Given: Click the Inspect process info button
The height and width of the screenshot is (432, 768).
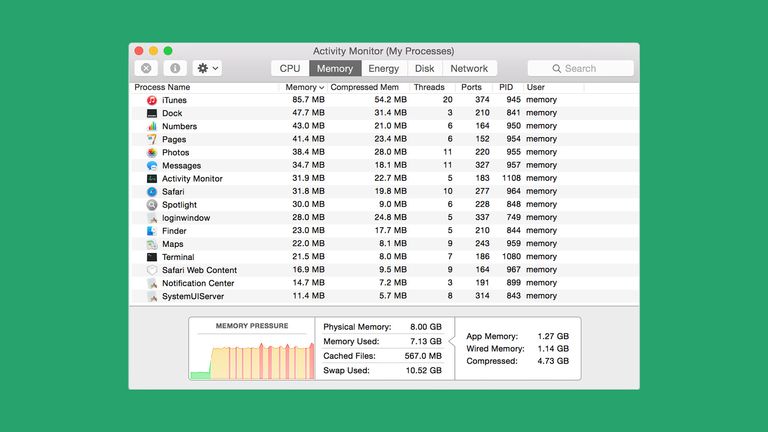Looking at the screenshot, I should [175, 68].
